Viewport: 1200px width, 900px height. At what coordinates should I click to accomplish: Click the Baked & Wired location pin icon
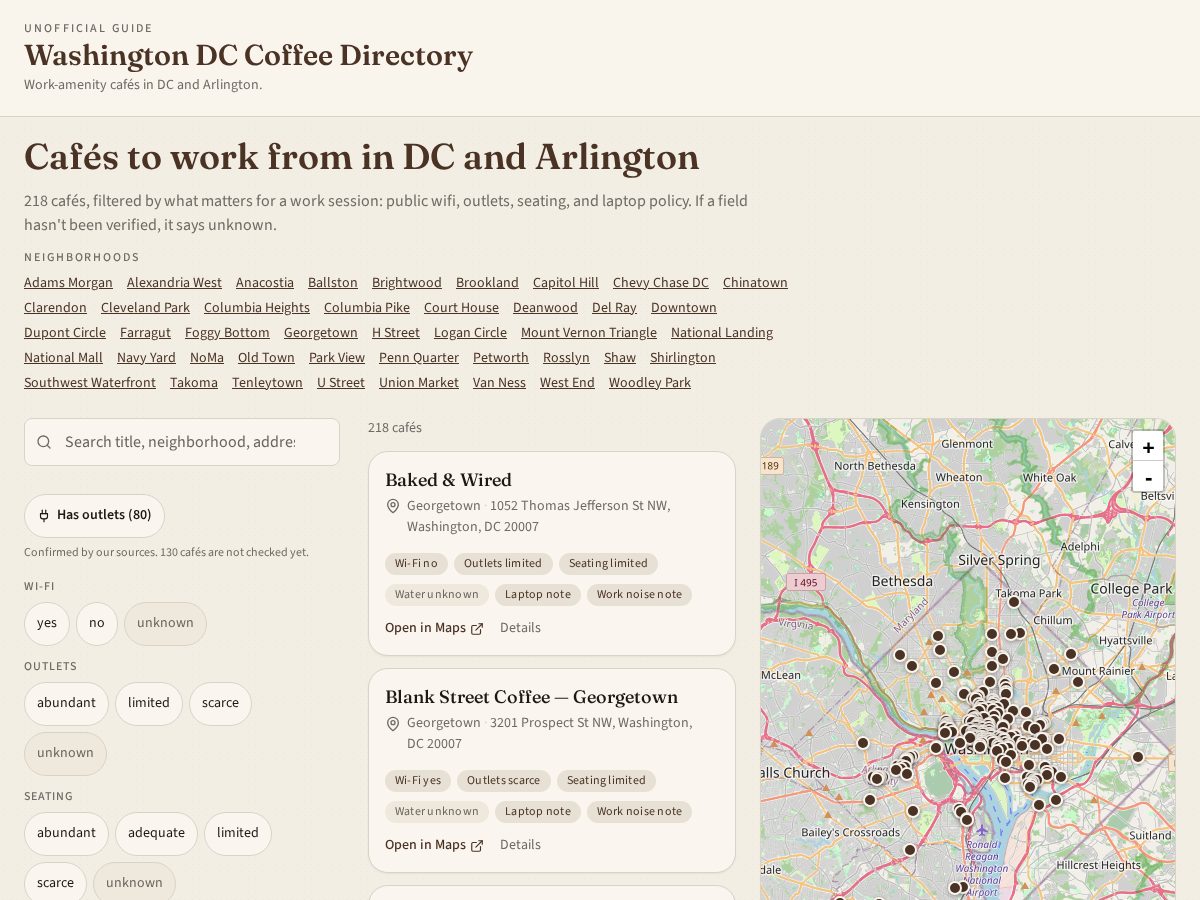(x=393, y=506)
